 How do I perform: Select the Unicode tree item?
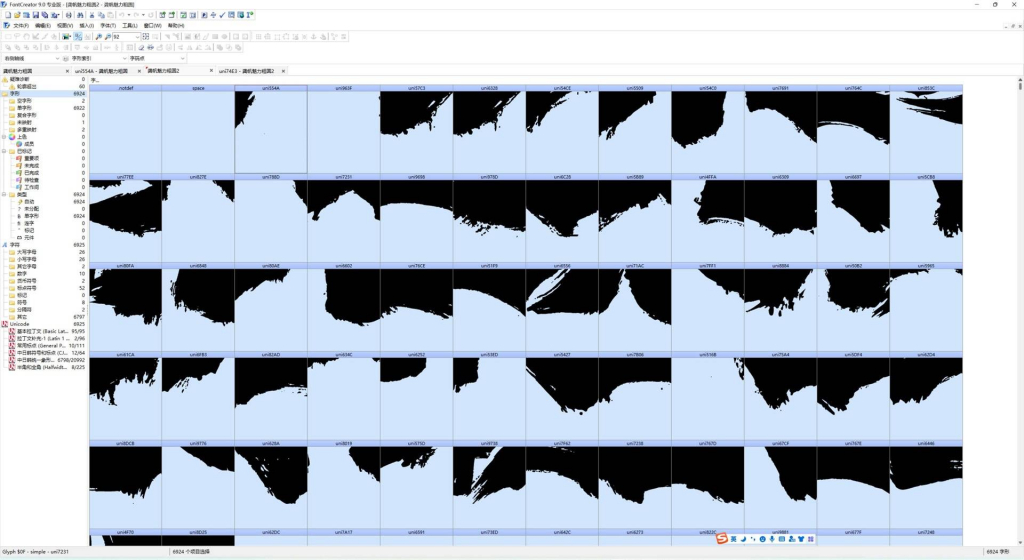pos(20,324)
